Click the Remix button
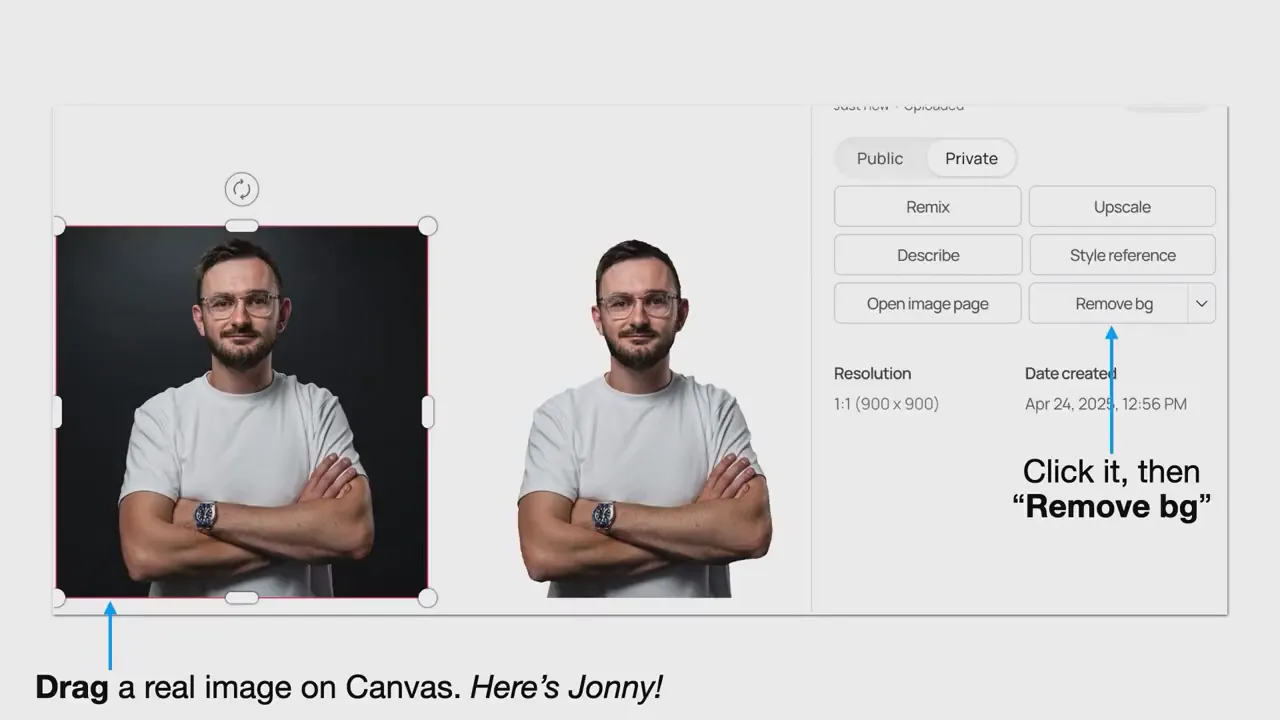Screen dimensions: 1280x720 [x=928, y=207]
